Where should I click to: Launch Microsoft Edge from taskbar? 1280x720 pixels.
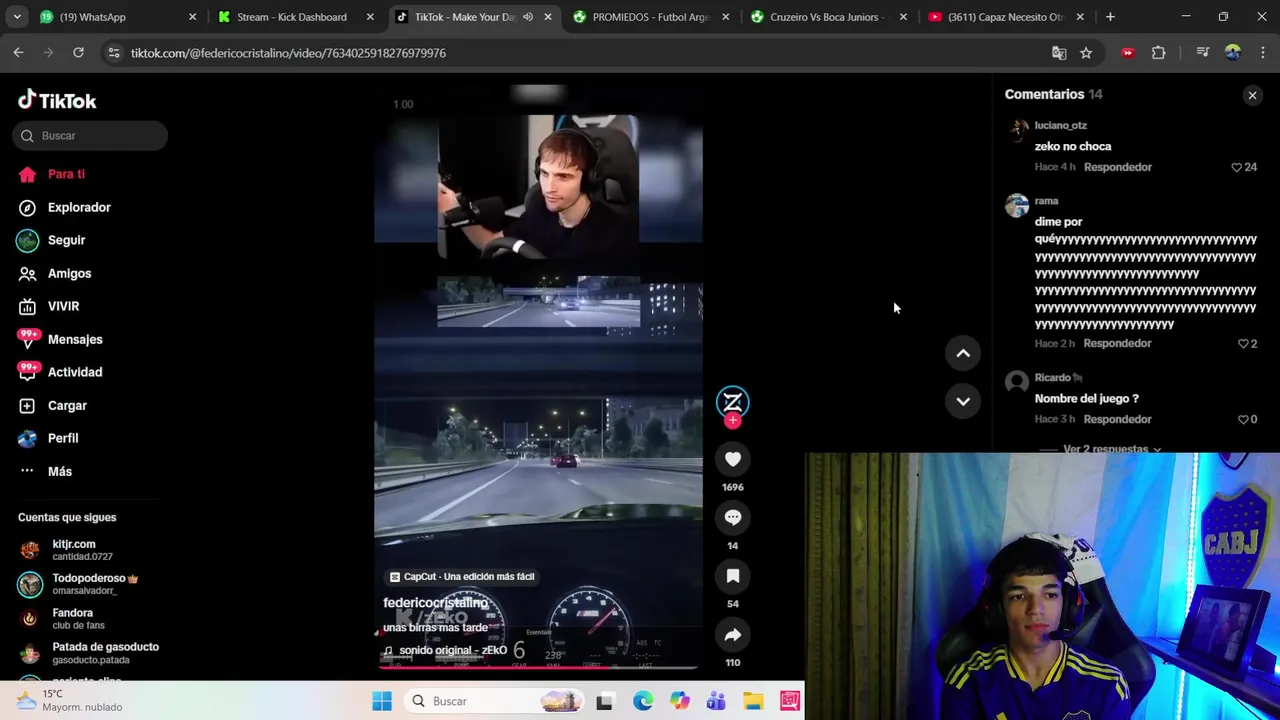(642, 701)
